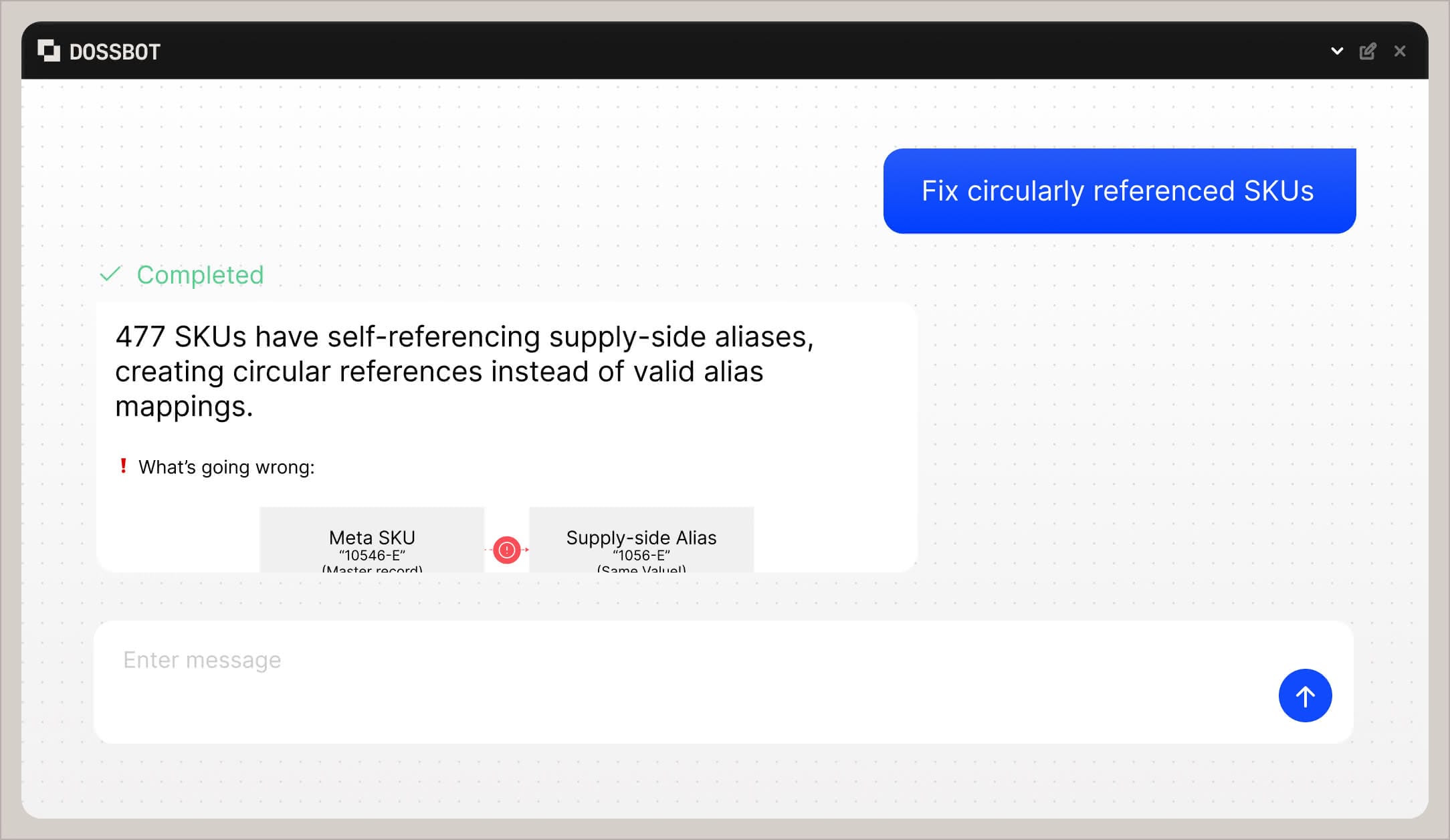
Task: Start a new chat with the compose icon
Action: click(1368, 51)
